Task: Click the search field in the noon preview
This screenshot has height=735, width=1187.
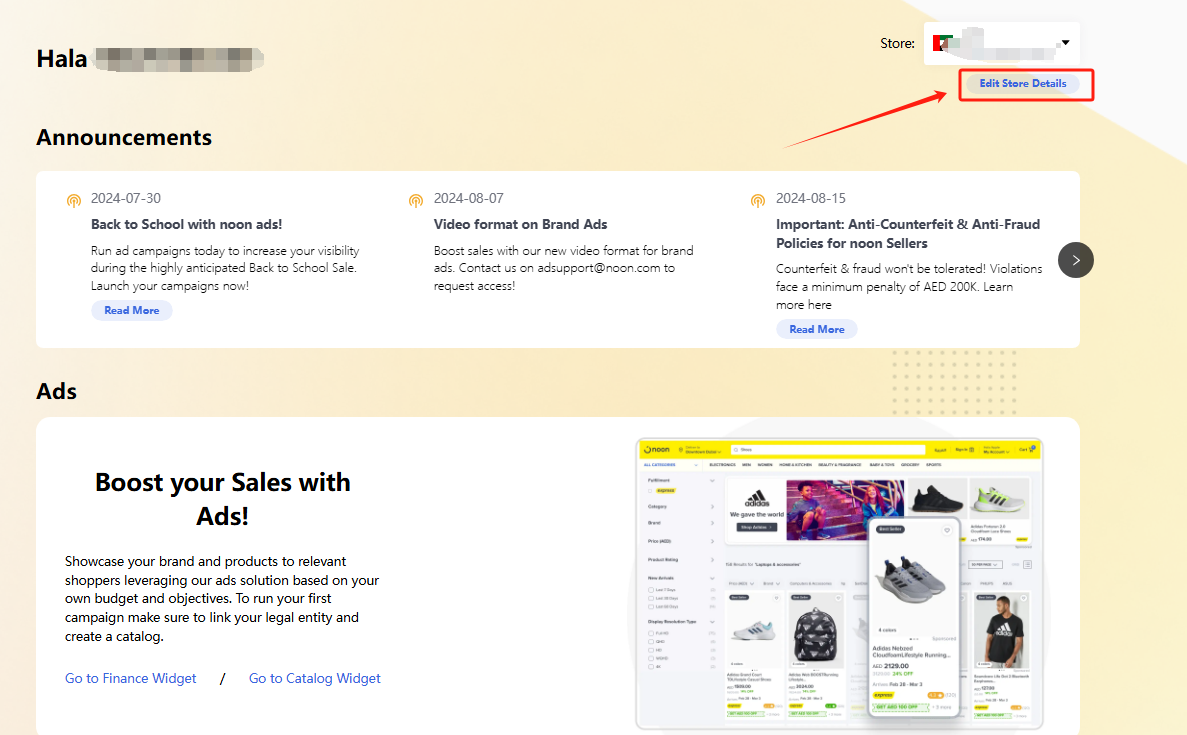Action: (x=828, y=450)
